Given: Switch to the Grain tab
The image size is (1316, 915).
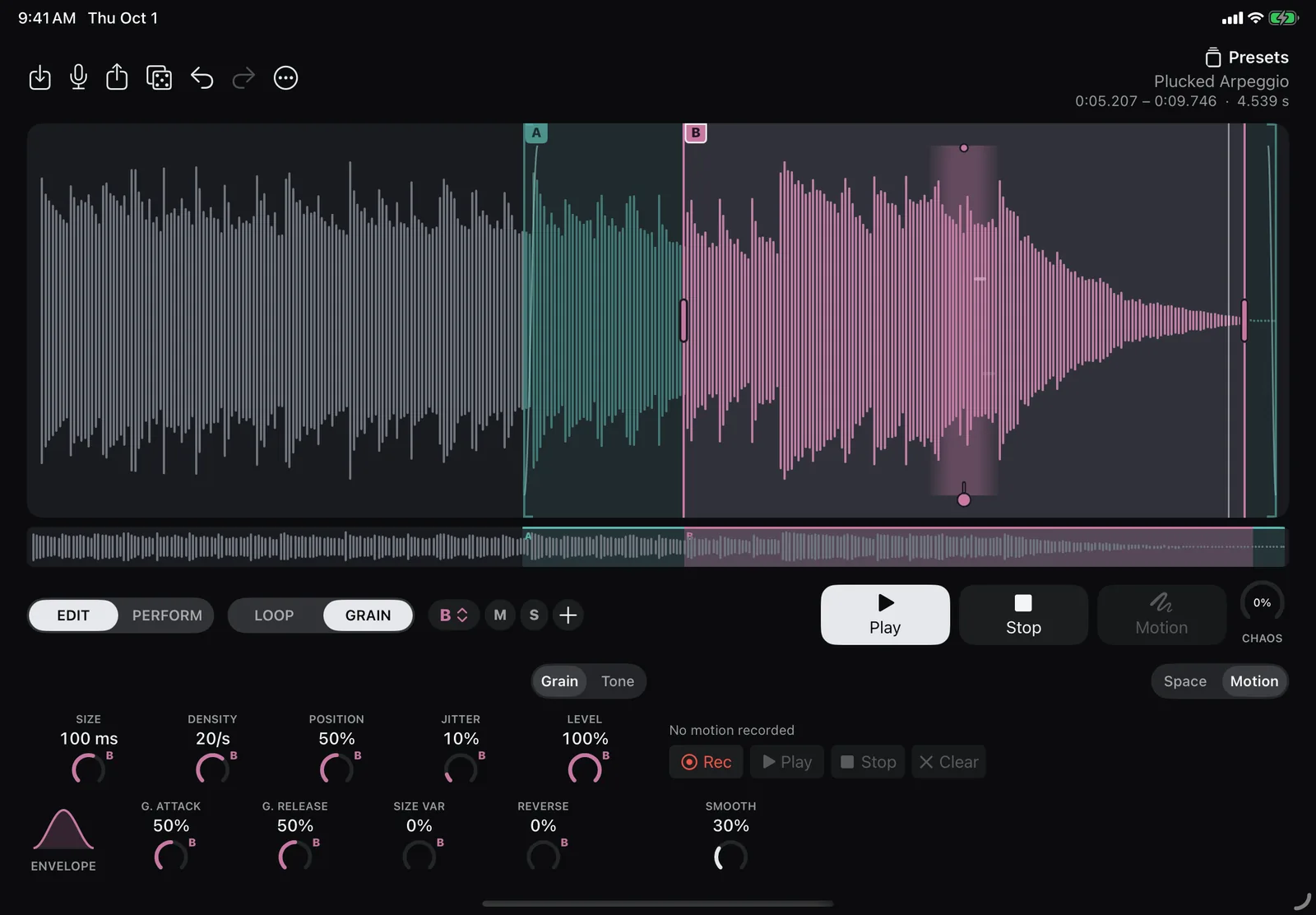Looking at the screenshot, I should 559,681.
